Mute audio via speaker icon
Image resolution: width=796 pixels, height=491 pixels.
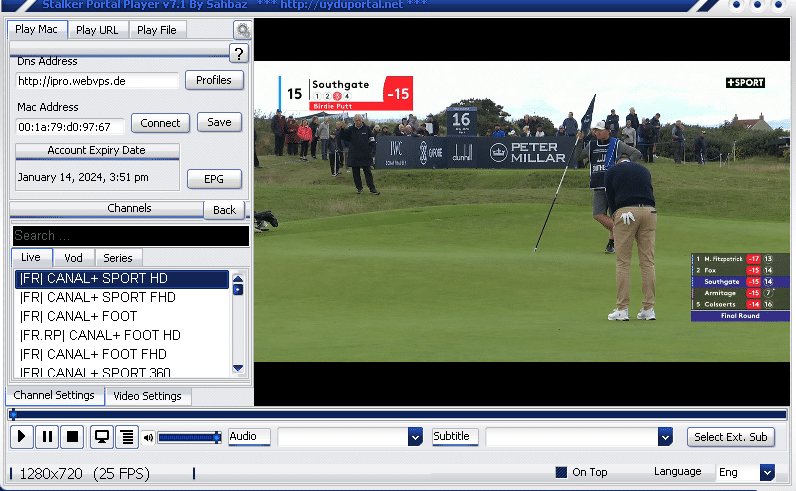pos(148,437)
